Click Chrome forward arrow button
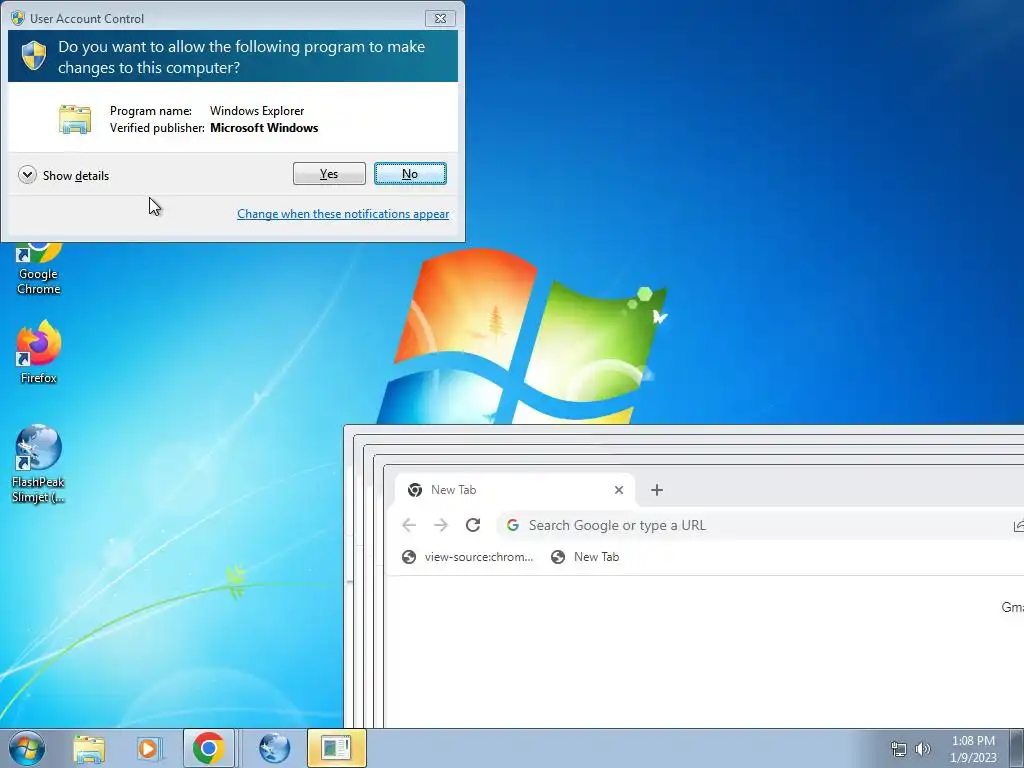 [x=441, y=525]
